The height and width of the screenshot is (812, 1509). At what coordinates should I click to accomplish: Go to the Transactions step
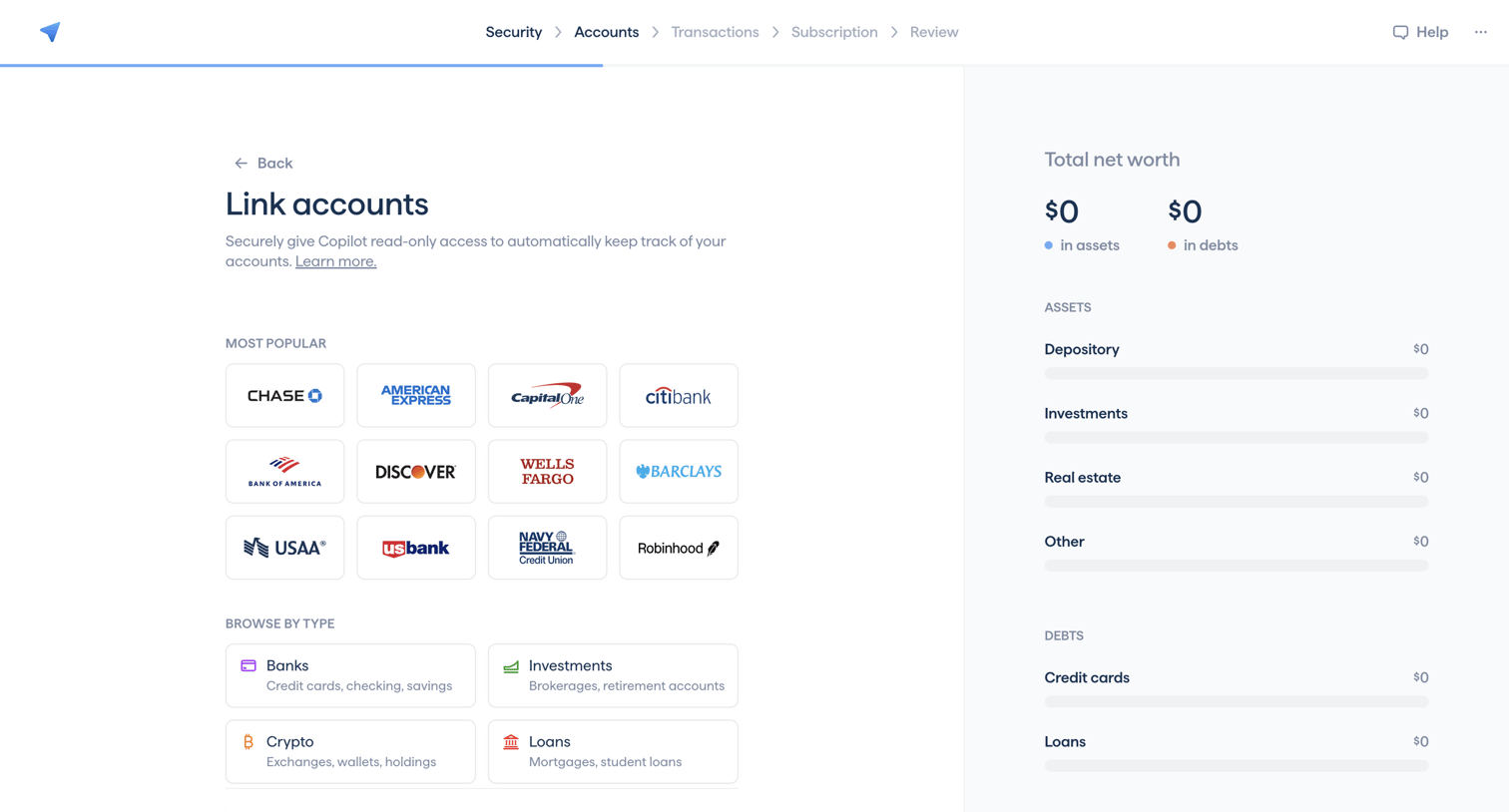pos(715,32)
